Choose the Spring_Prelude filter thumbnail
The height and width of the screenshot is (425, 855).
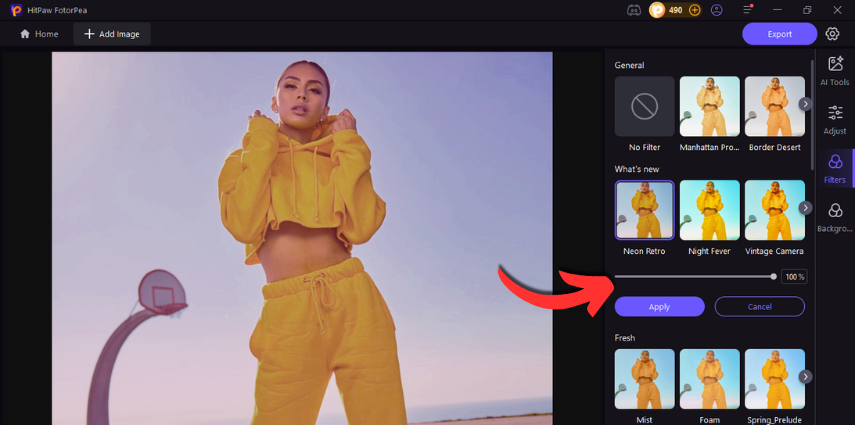pos(774,379)
